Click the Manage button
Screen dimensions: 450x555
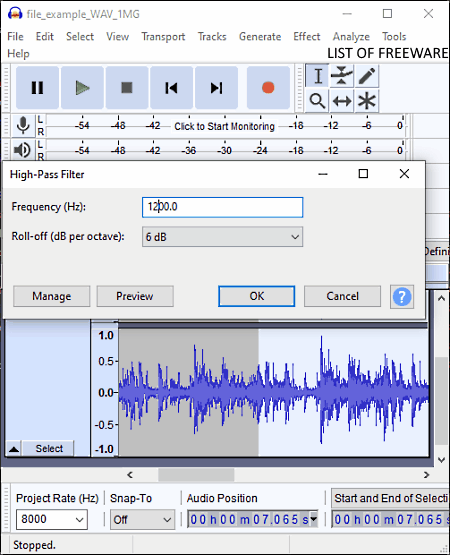click(x=52, y=296)
